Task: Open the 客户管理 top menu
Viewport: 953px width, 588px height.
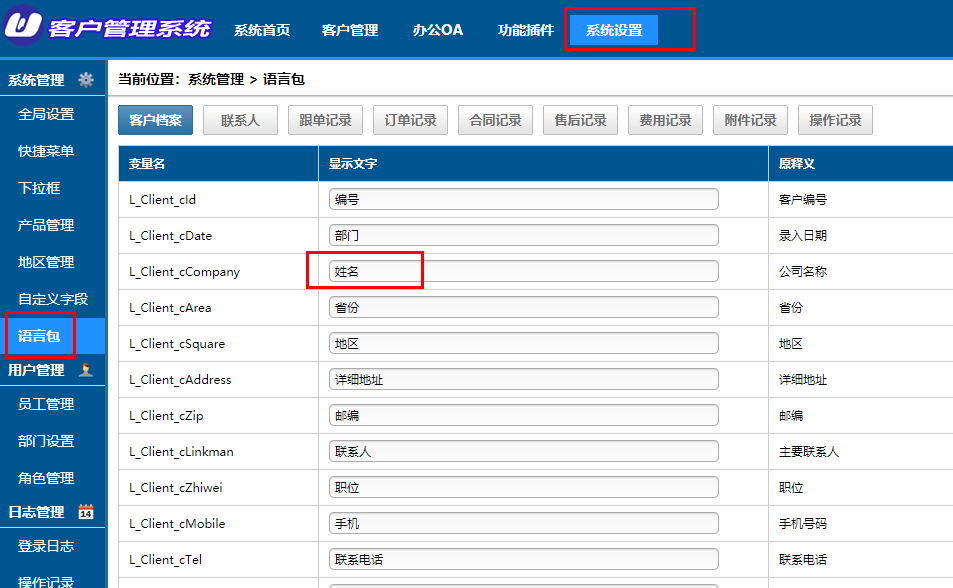Action: (x=349, y=30)
